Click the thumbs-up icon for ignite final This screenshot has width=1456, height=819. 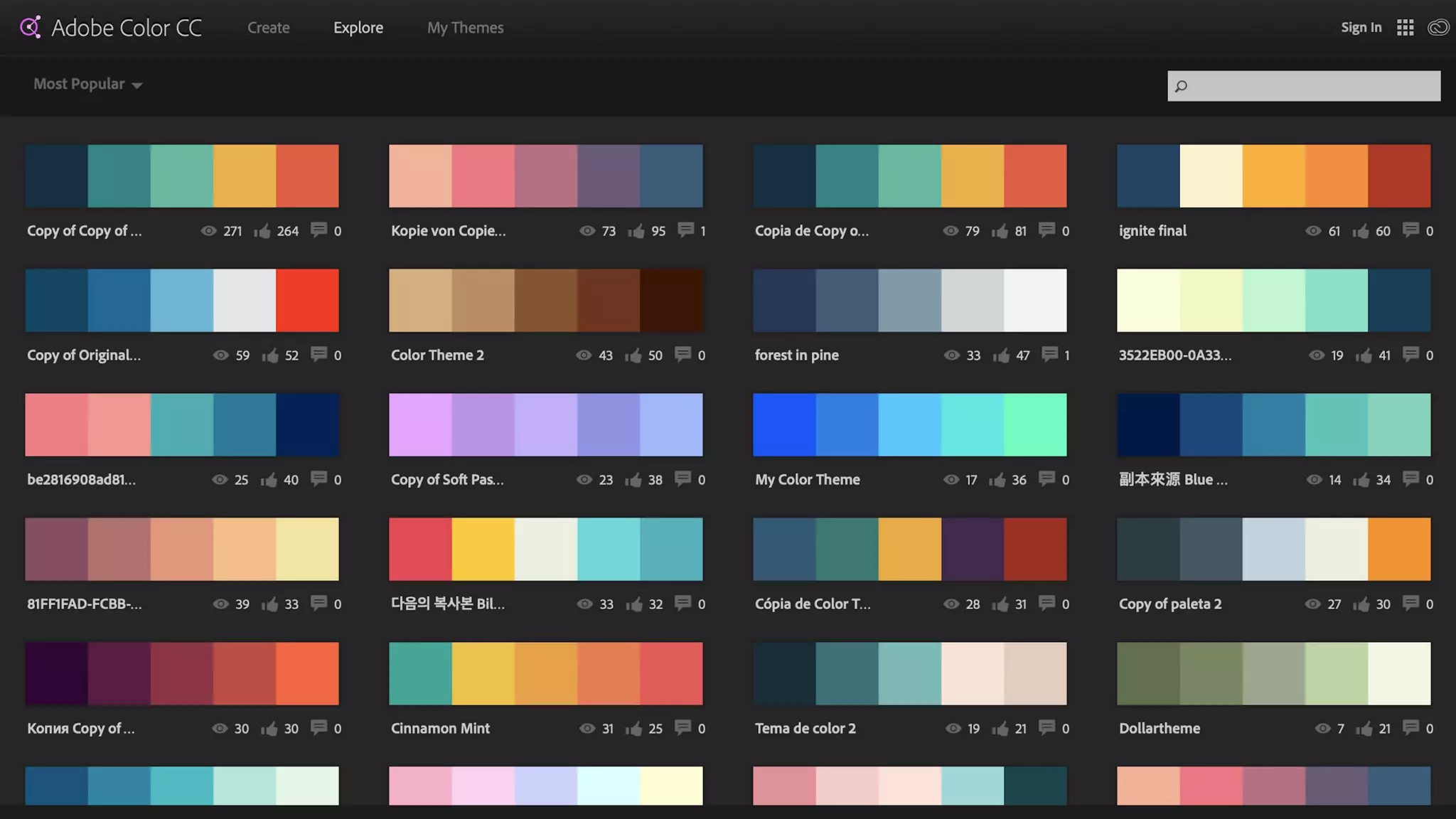[1361, 231]
